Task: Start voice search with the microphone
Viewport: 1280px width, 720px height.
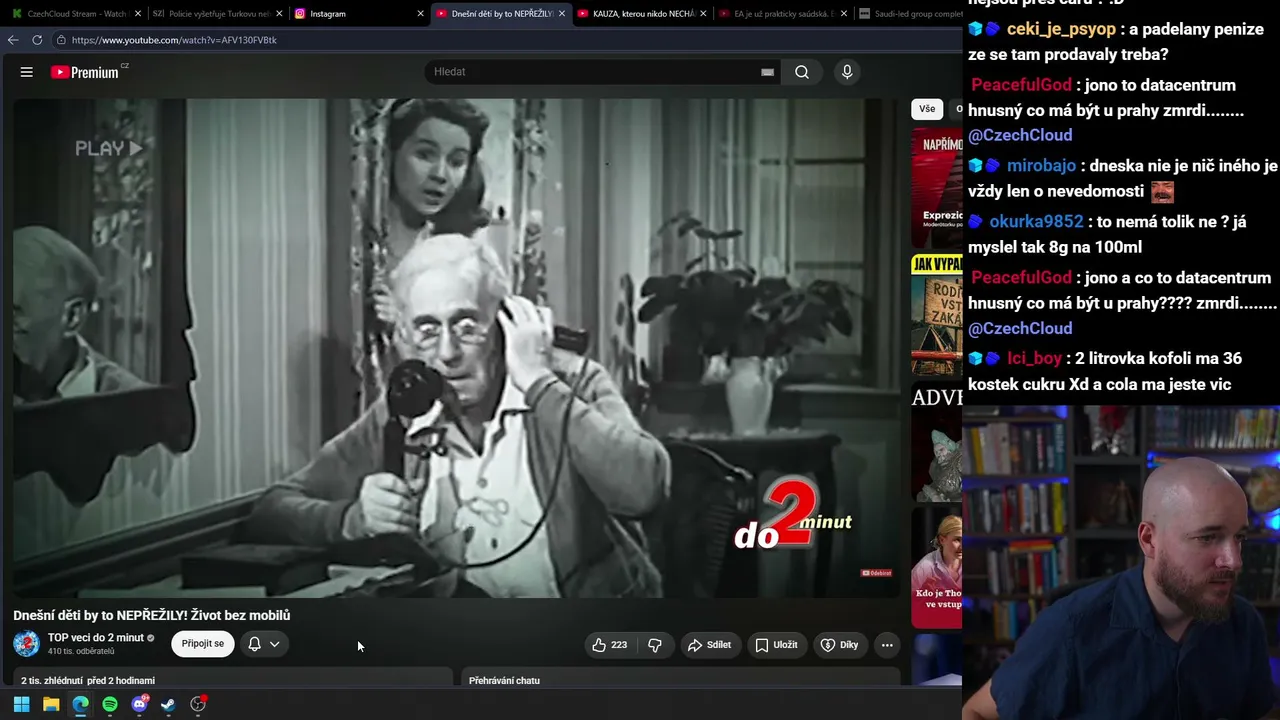Action: click(x=847, y=72)
